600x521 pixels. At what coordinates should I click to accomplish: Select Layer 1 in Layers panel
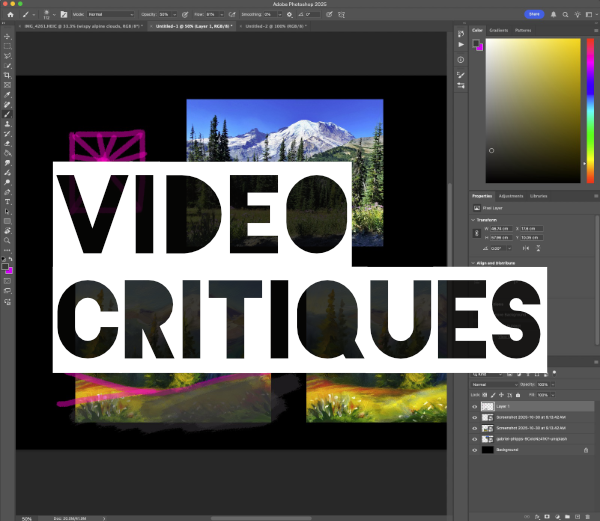coord(532,407)
